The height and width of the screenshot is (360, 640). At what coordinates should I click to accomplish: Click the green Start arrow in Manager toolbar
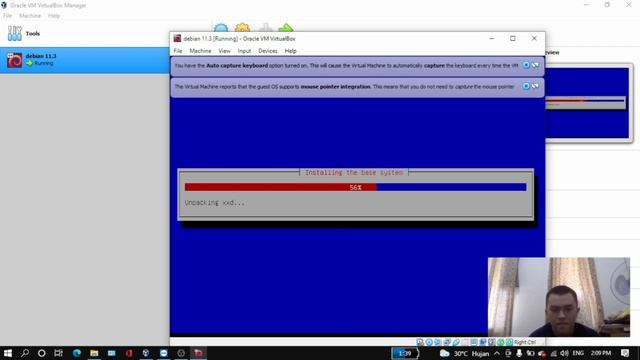click(x=286, y=27)
